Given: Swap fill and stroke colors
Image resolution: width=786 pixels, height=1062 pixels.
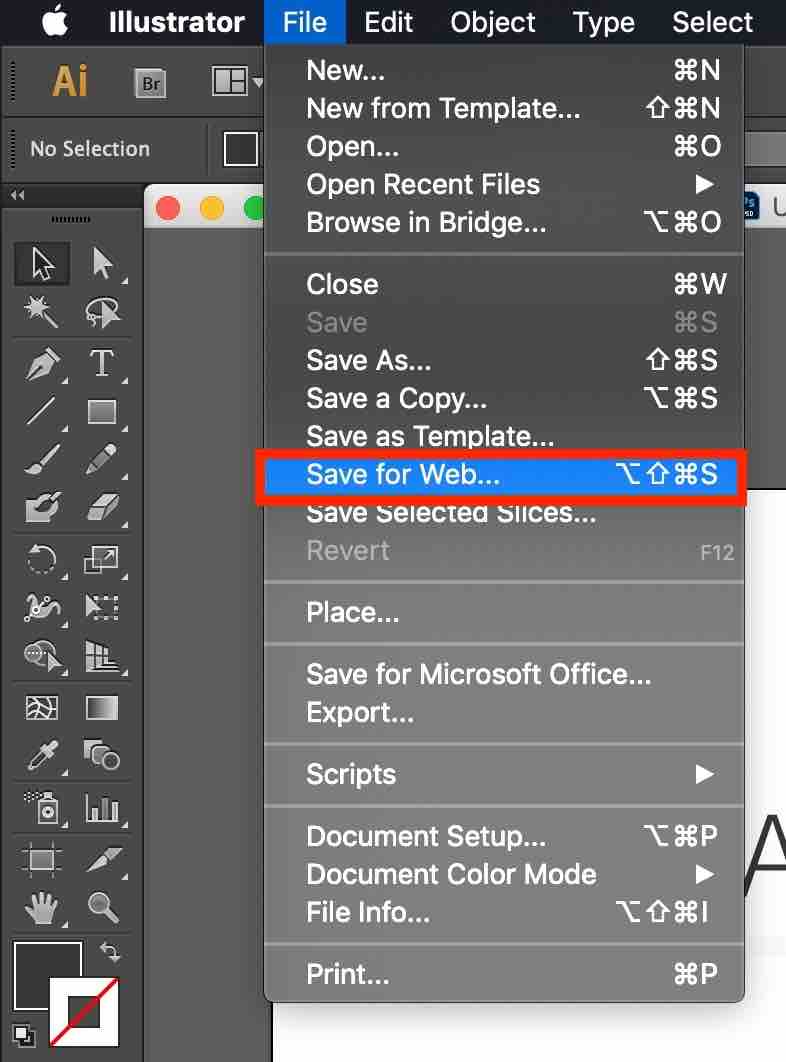Looking at the screenshot, I should tap(110, 952).
